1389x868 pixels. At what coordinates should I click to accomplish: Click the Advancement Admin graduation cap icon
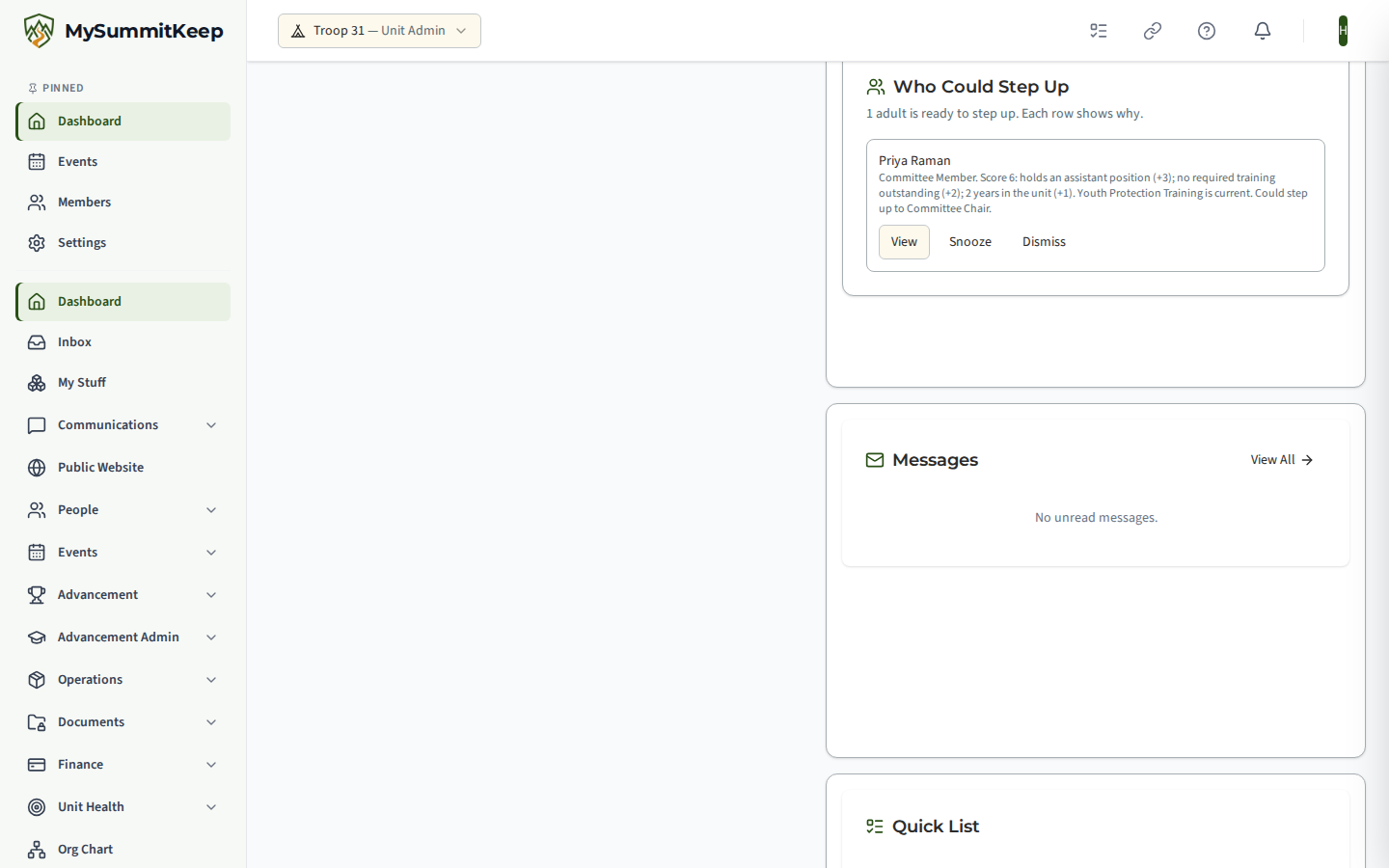(x=37, y=637)
